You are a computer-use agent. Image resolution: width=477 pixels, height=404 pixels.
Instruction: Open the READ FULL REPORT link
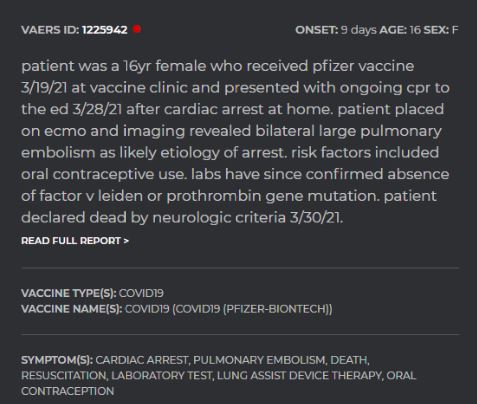pos(75,241)
